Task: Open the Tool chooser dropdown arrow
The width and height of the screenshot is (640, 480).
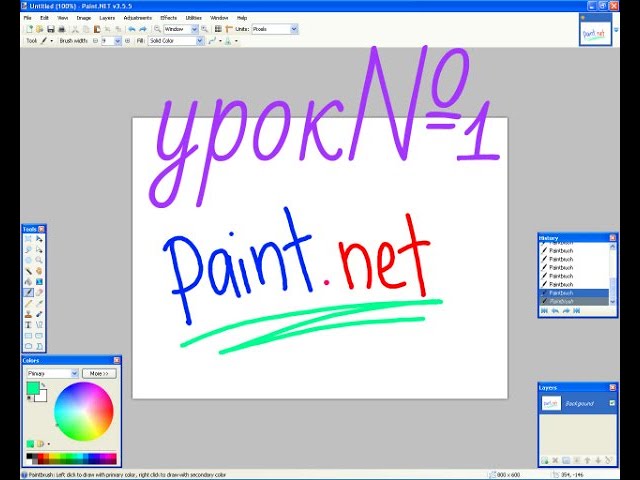Action: click(x=51, y=41)
